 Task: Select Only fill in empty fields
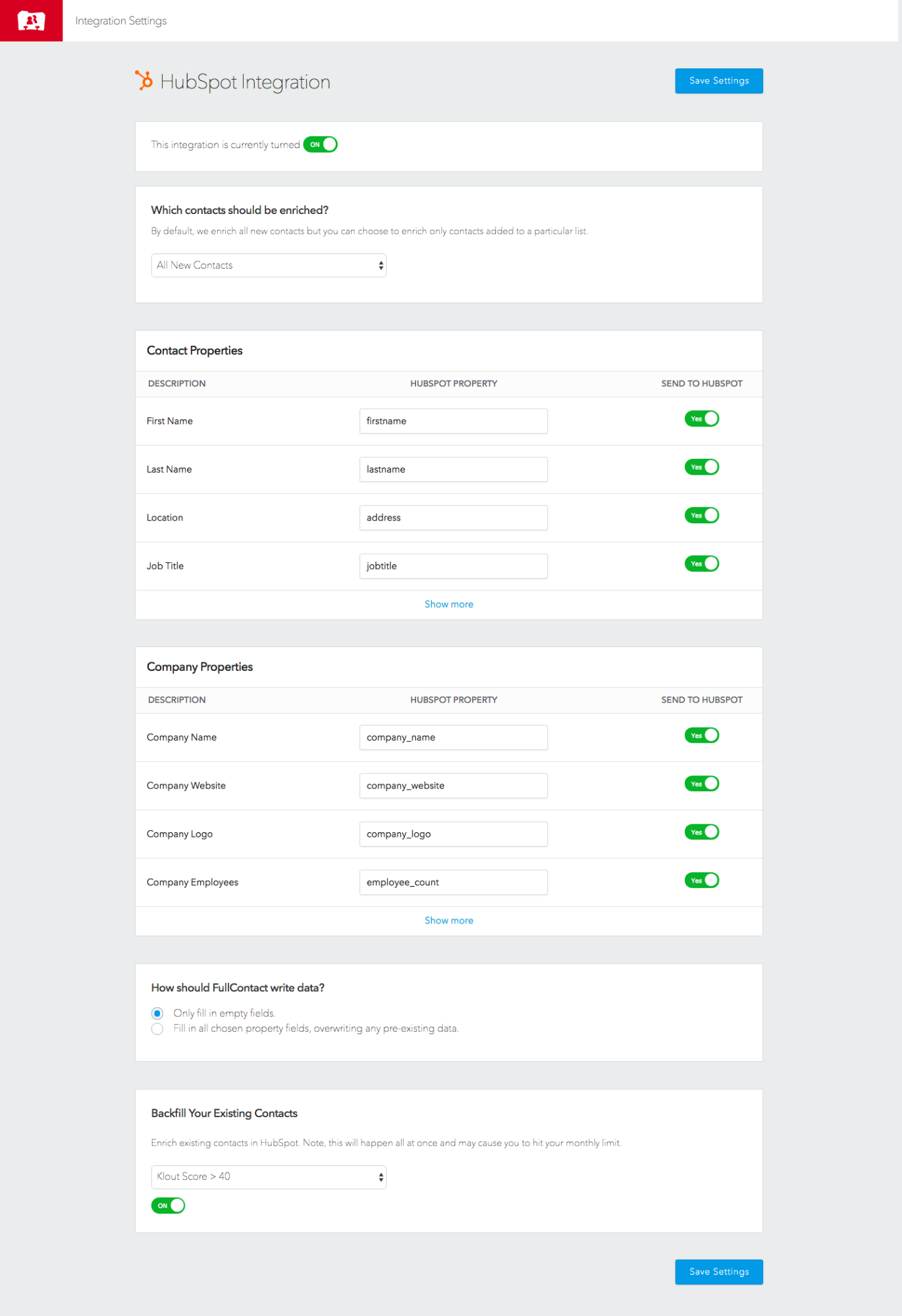[157, 1014]
